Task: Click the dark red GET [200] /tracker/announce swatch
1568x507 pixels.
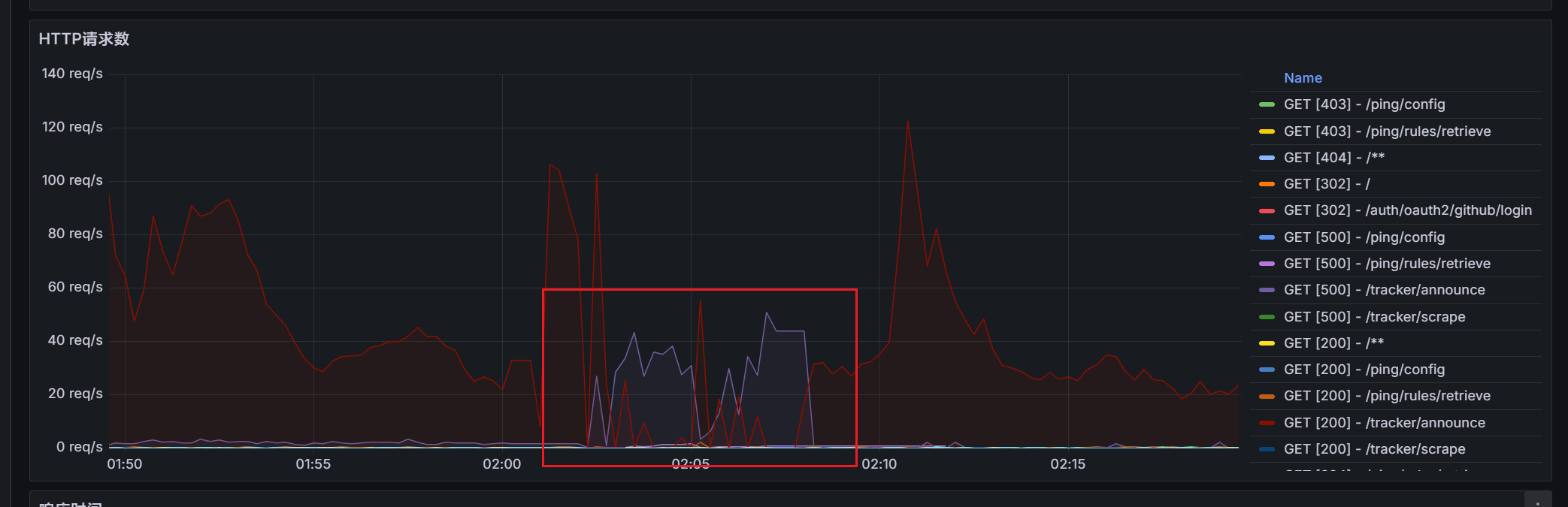Action: click(x=1267, y=423)
